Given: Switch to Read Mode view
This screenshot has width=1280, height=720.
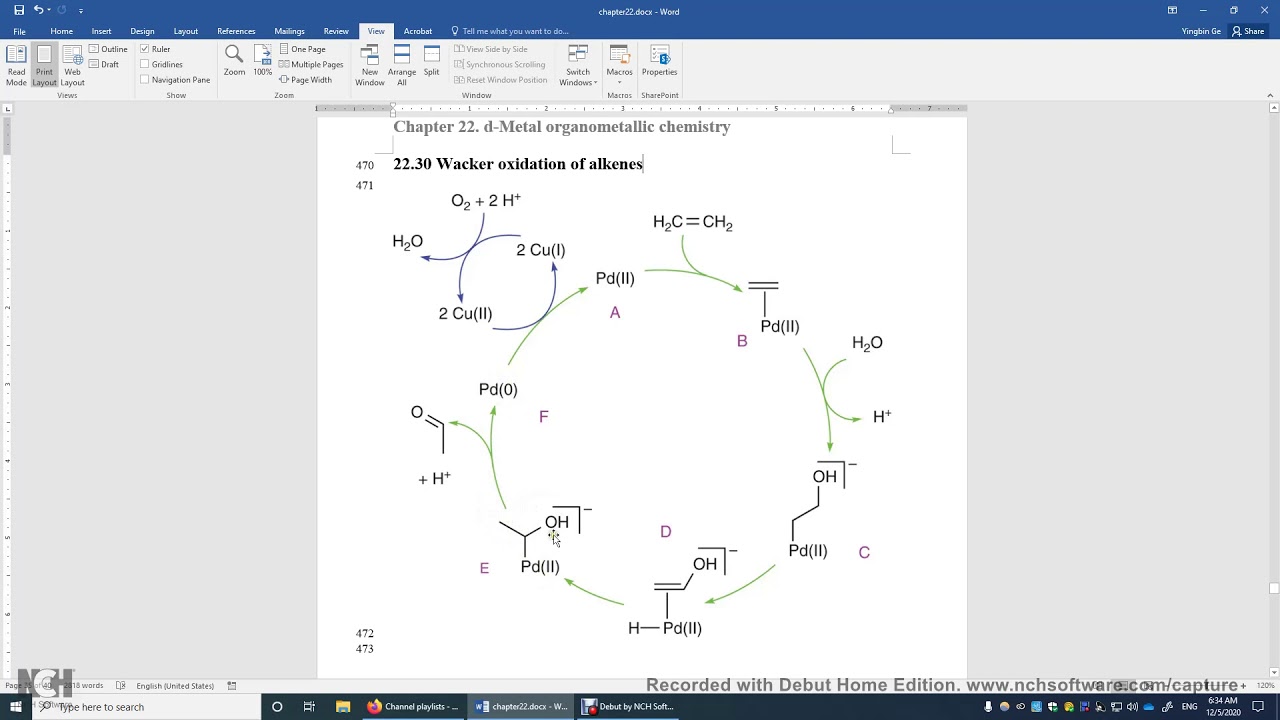Looking at the screenshot, I should (x=16, y=66).
